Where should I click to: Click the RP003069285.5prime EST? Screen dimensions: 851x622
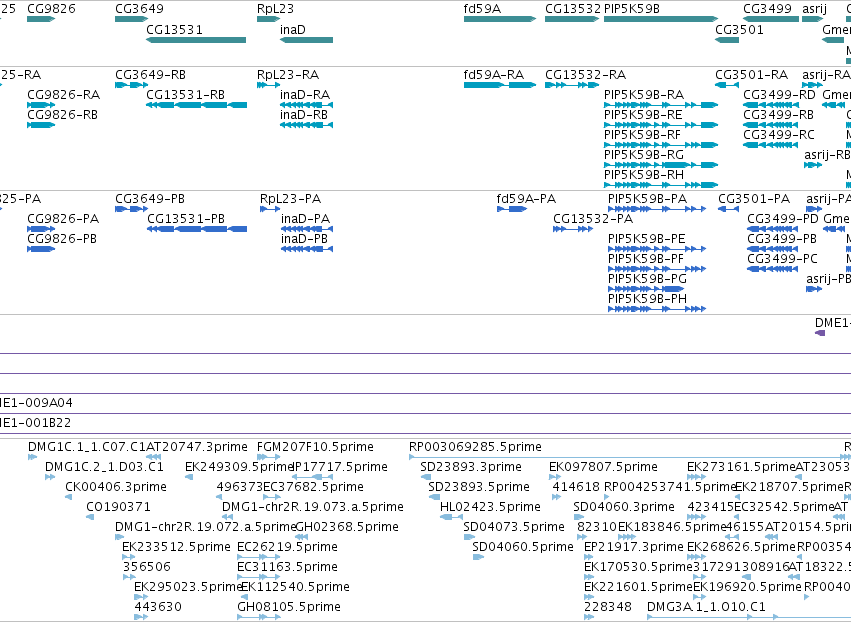click(x=630, y=457)
